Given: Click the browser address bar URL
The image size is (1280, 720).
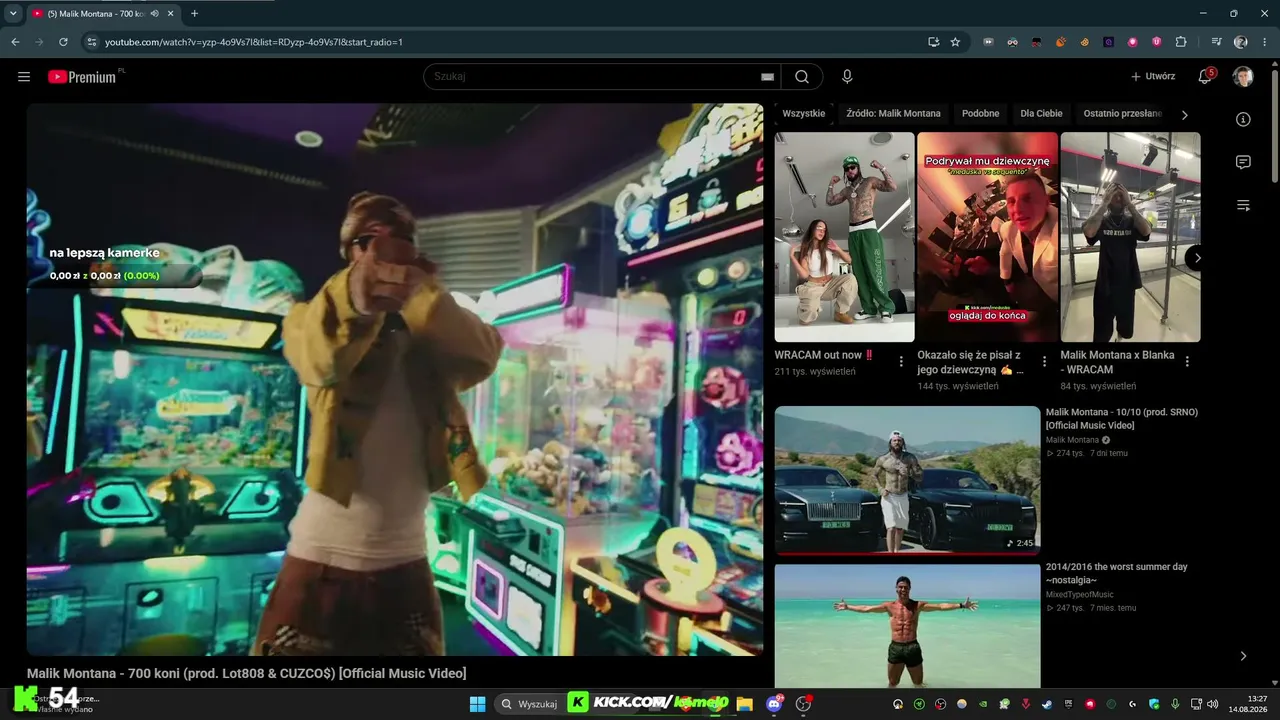Looking at the screenshot, I should coord(254,42).
